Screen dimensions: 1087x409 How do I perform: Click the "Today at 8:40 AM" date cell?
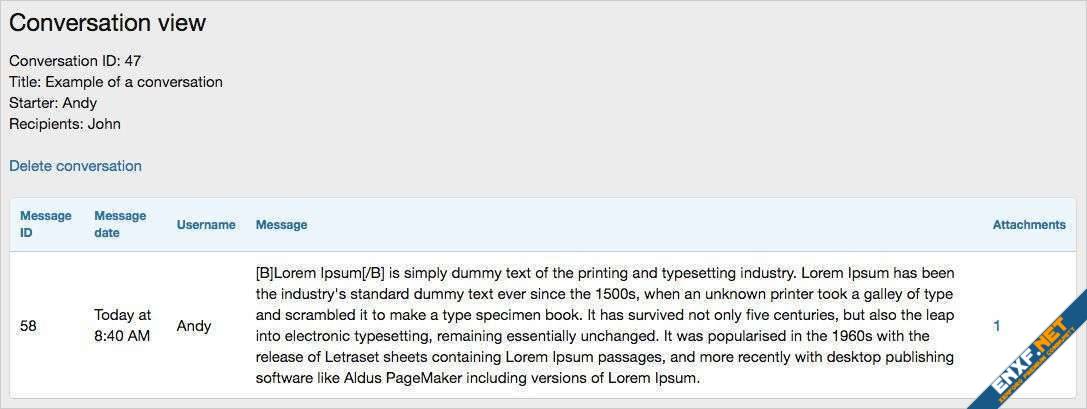[x=122, y=325]
